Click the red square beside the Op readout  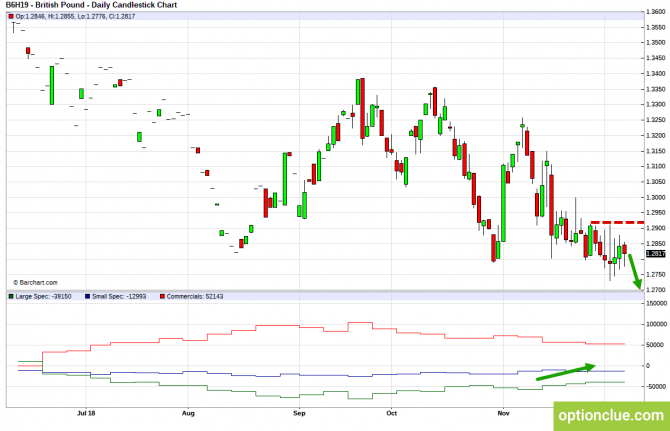(11, 16)
